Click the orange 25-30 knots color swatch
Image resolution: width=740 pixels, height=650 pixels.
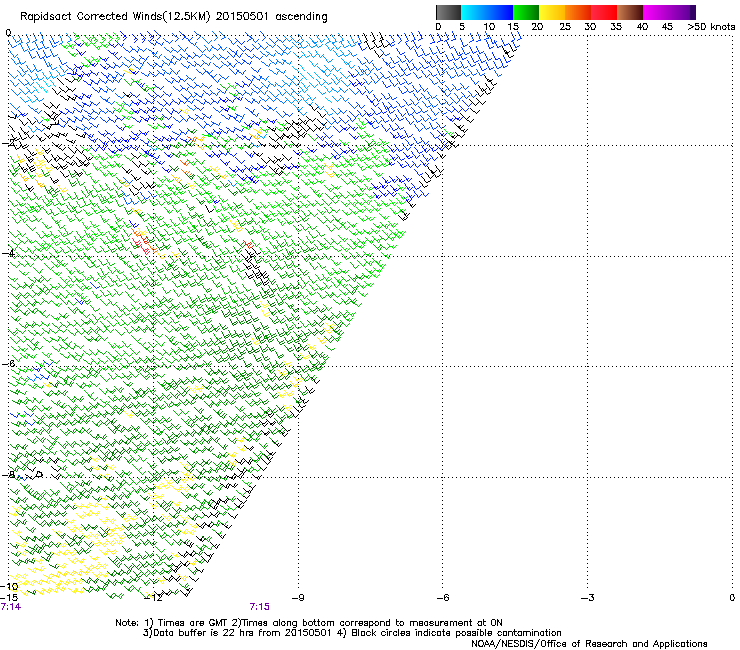coord(578,12)
